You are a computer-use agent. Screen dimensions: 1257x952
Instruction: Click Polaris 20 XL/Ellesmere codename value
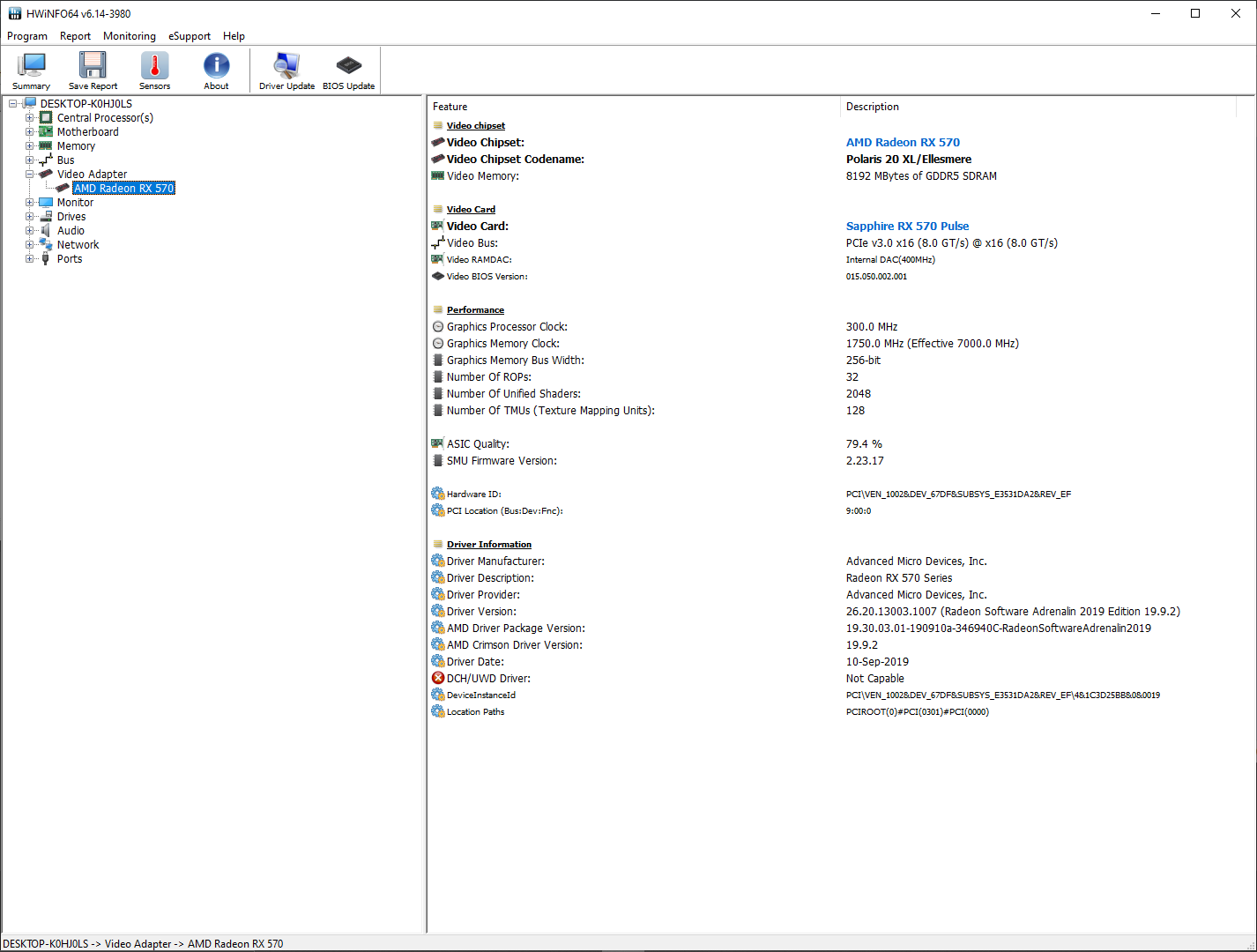[909, 159]
